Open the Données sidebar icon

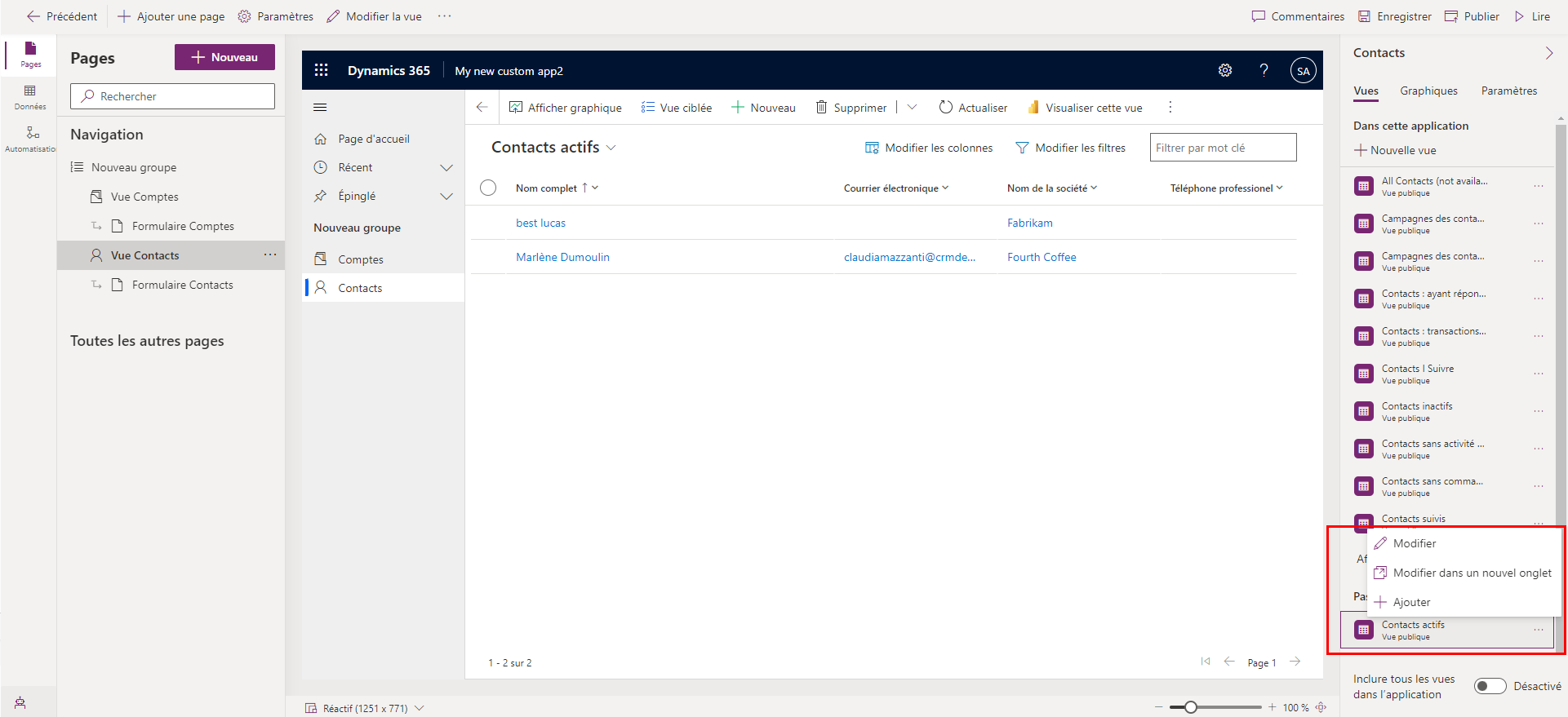click(30, 97)
